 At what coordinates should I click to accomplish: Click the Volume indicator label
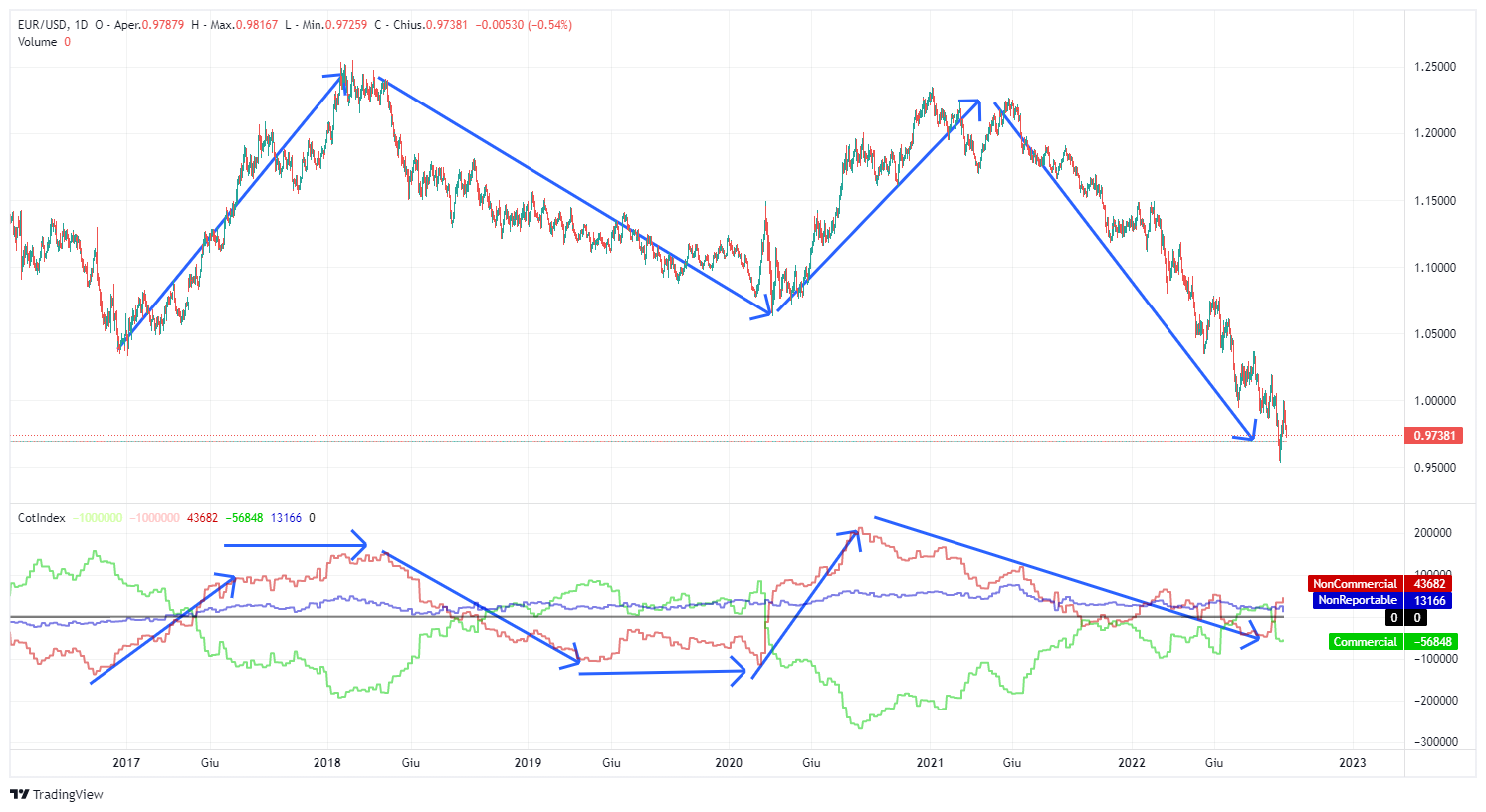[38, 42]
